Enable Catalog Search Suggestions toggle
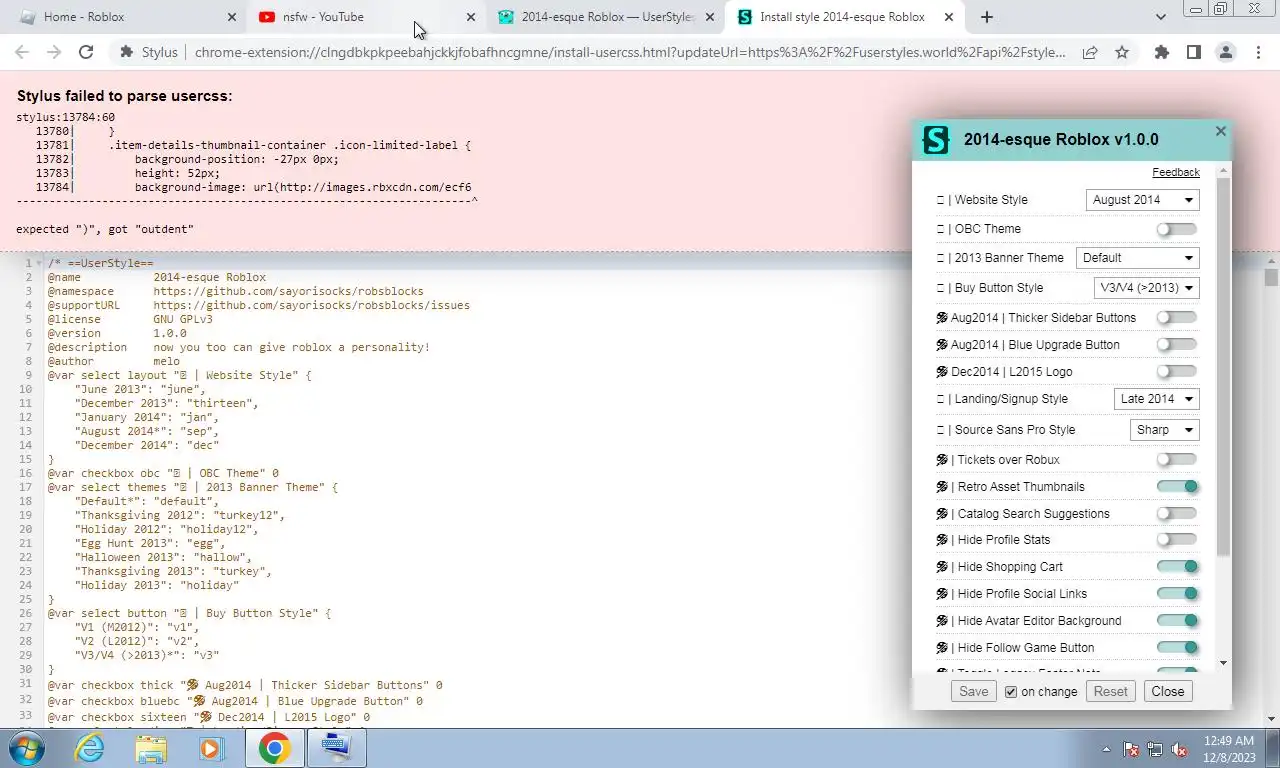Image resolution: width=1280 pixels, height=768 pixels. [1177, 513]
